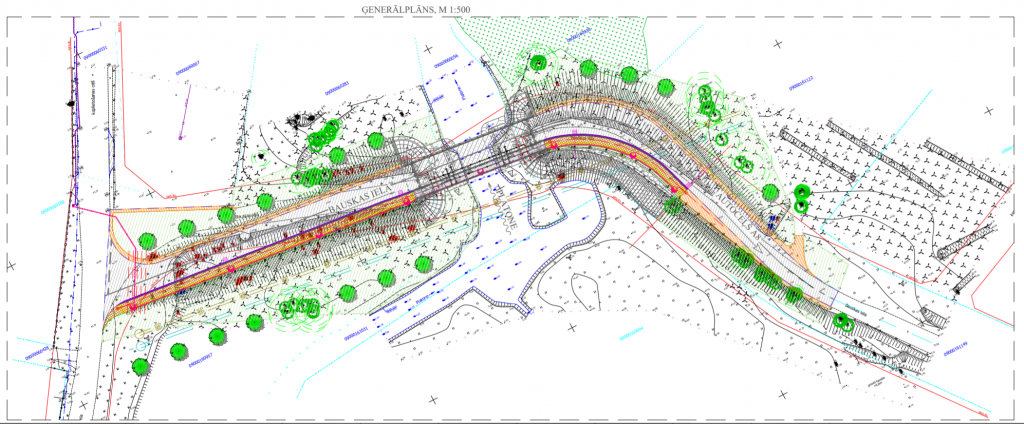Select the paired green trees at far right
The width and height of the screenshot is (1024, 424).
point(801,198)
